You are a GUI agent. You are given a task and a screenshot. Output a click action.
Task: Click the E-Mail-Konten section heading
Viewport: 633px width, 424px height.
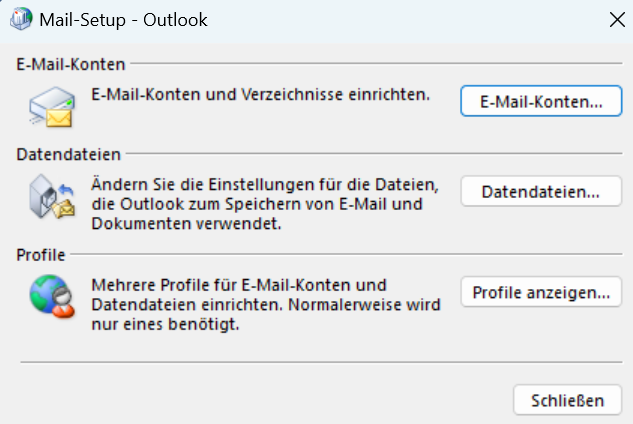[x=71, y=64]
